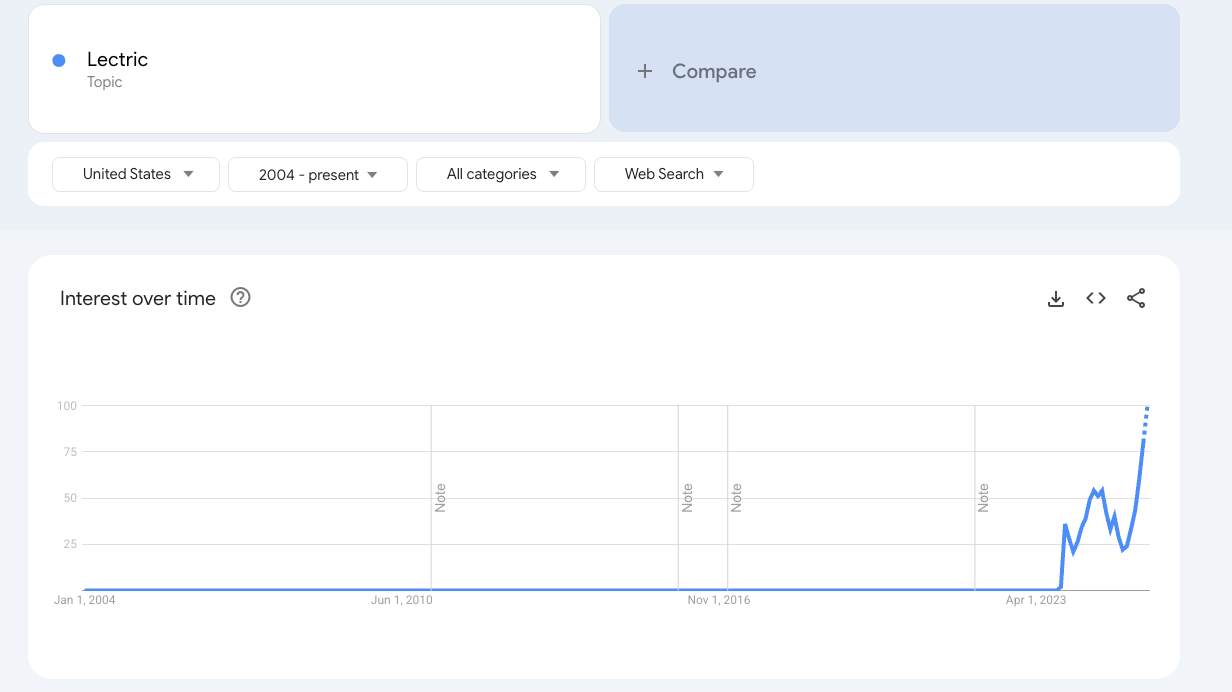This screenshot has height=692, width=1232.
Task: Click the plus icon in the Compare box
Action: (x=645, y=70)
